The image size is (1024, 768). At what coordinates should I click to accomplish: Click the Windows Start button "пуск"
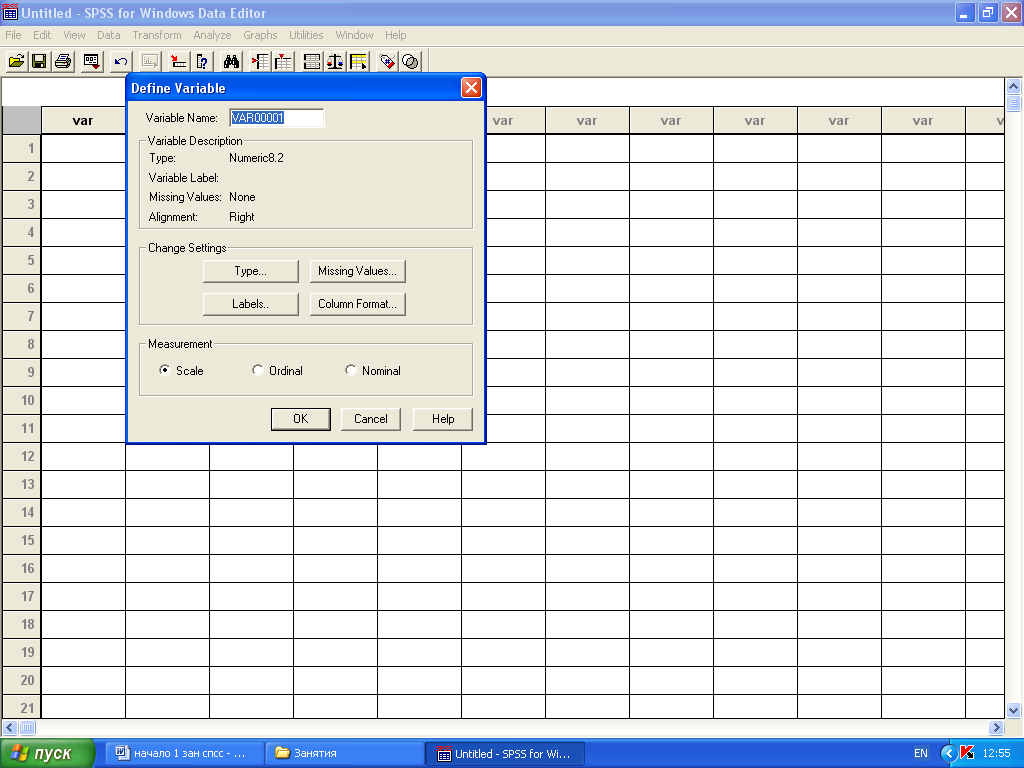pyautogui.click(x=47, y=753)
